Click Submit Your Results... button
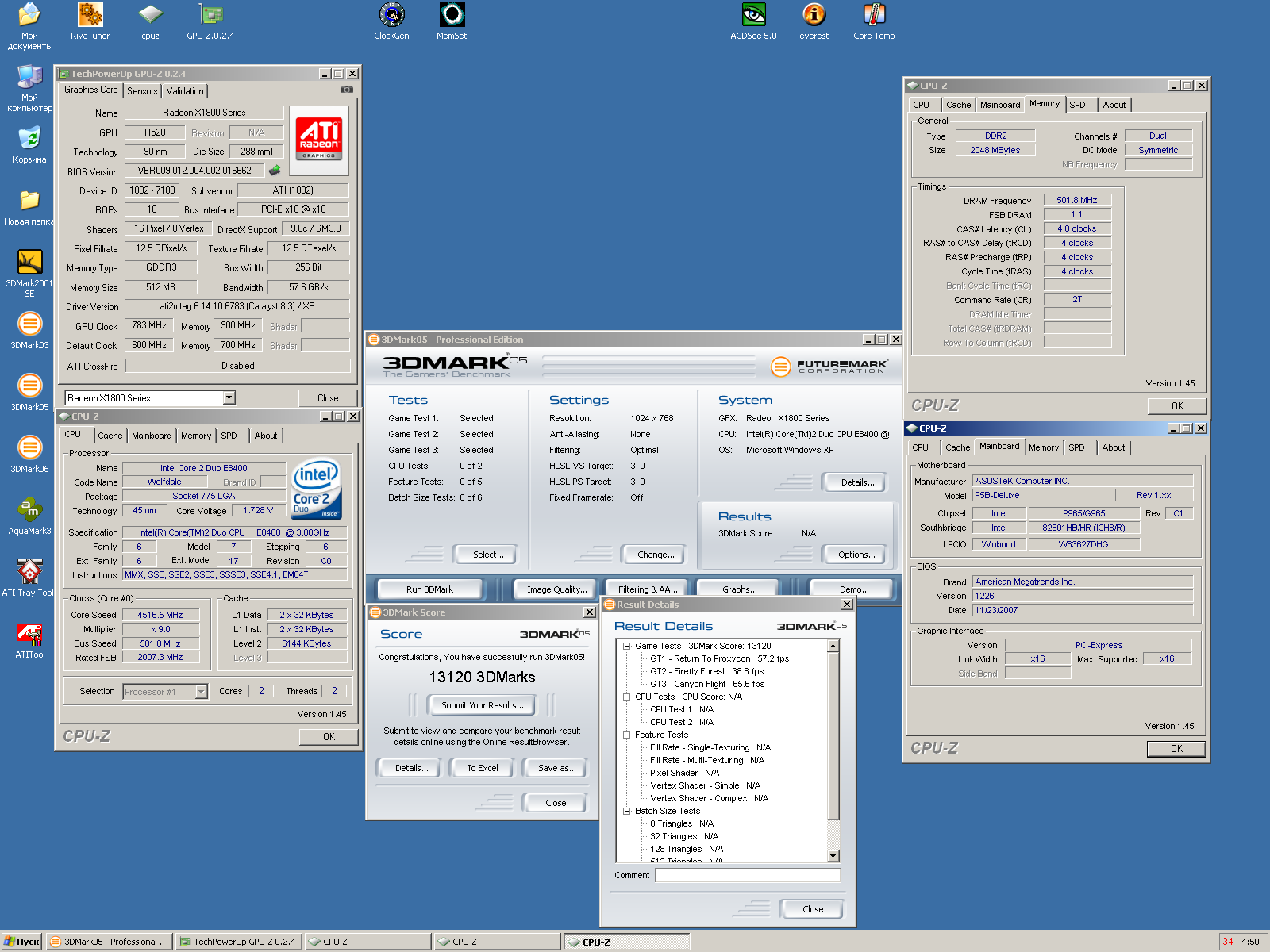The height and width of the screenshot is (952, 1270). point(482,705)
